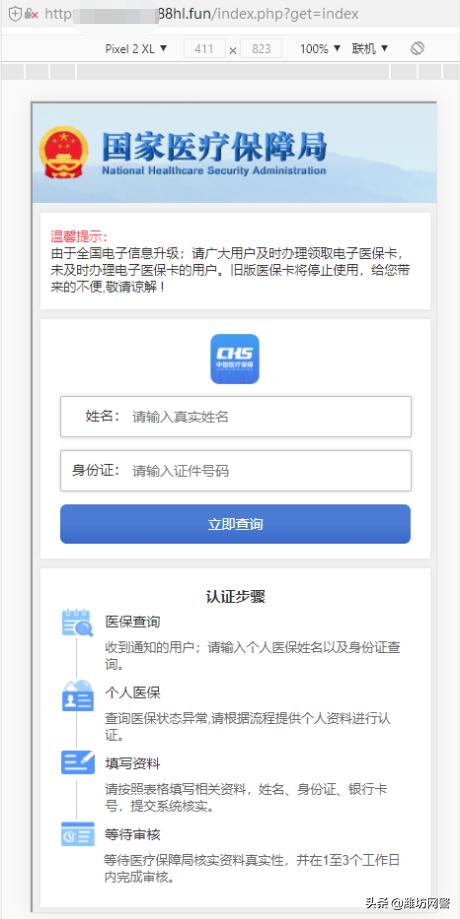Click the 医保查询 step icon
Image resolution: width=460 pixels, height=919 pixels.
(x=77, y=622)
